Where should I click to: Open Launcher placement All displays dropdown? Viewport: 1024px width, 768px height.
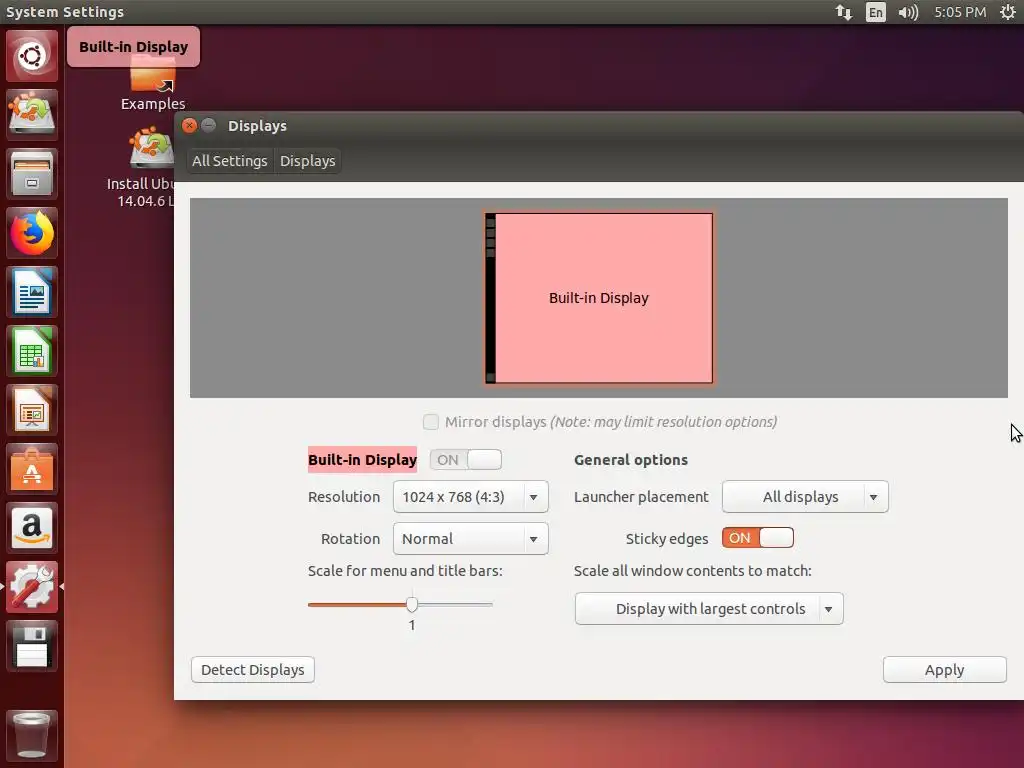tap(805, 497)
